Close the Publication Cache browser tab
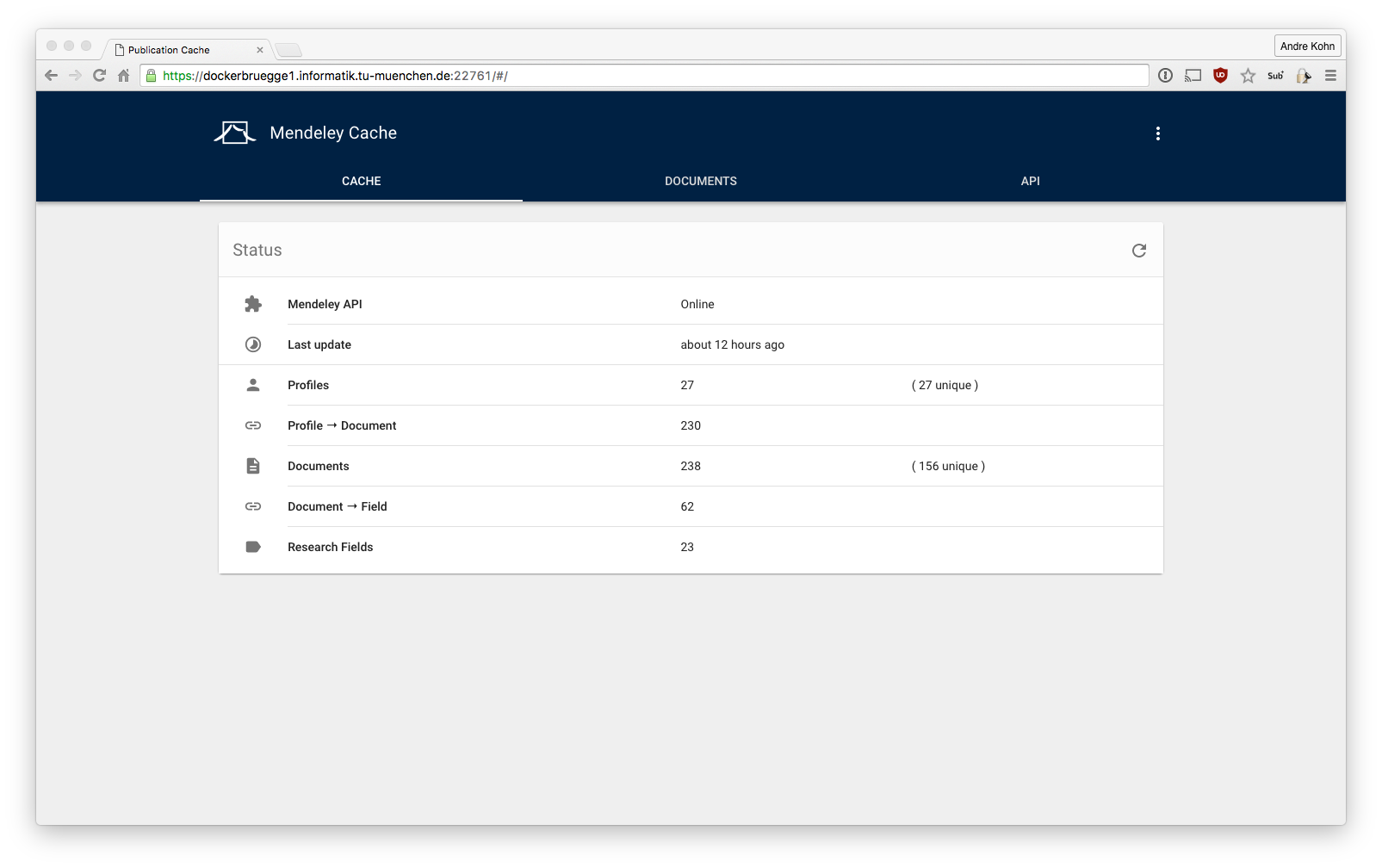Image resolution: width=1382 pixels, height=868 pixels. [260, 50]
